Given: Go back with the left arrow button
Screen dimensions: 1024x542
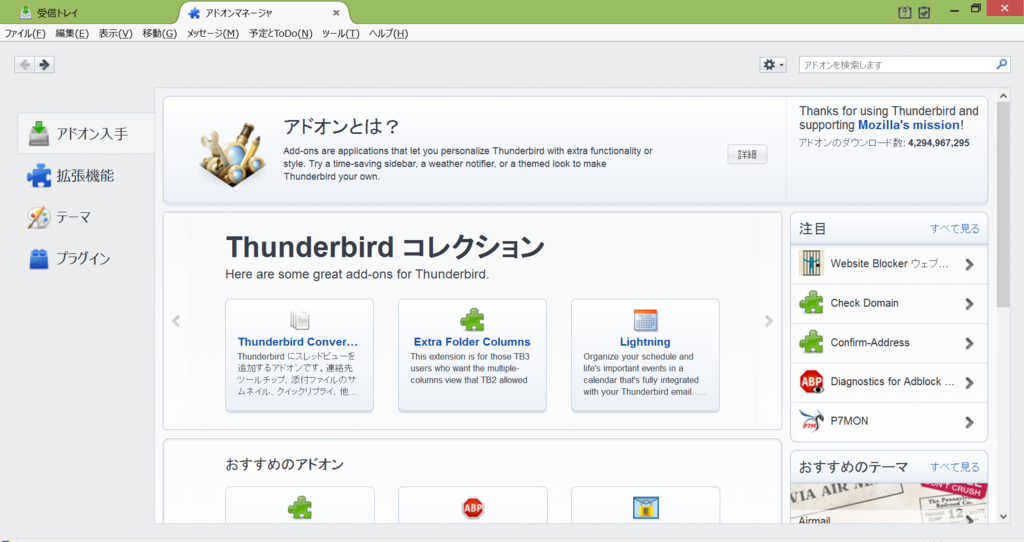Looking at the screenshot, I should pos(25,64).
